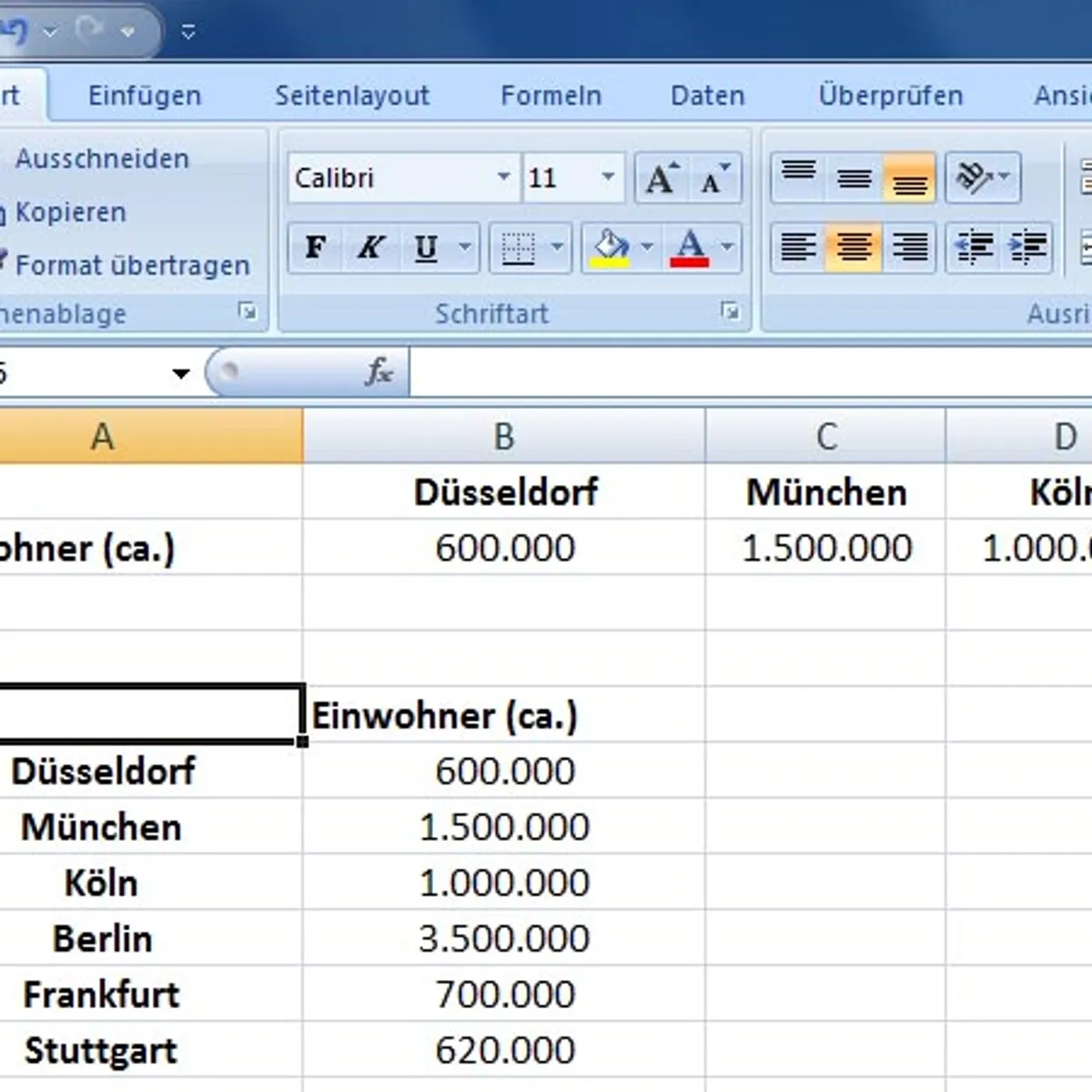
Task: Apply red font color with the A icon
Action: (689, 248)
